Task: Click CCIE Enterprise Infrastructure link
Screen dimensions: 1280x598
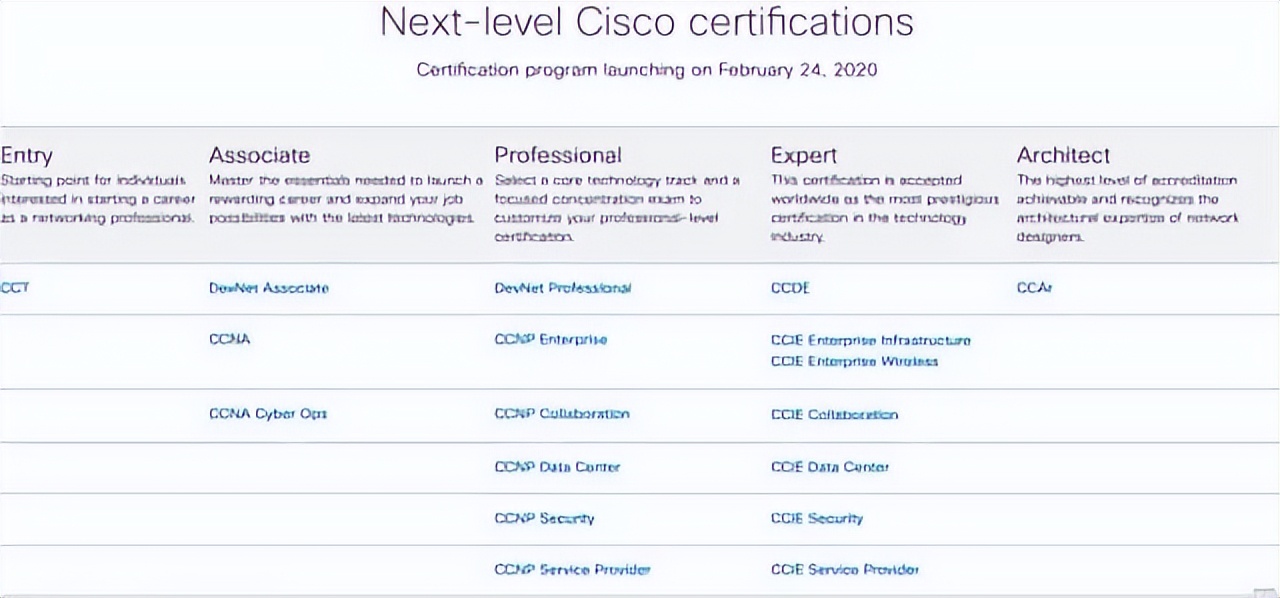Action: click(870, 340)
